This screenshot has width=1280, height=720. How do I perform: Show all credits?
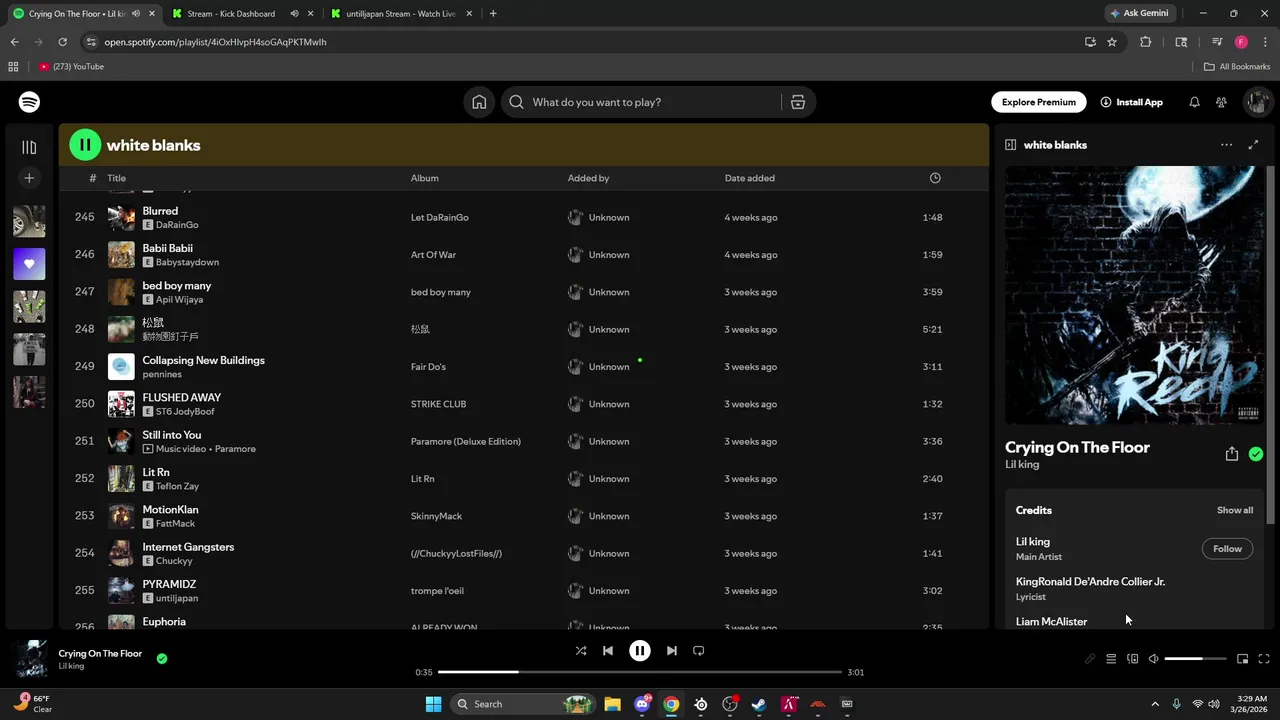[x=1235, y=510]
